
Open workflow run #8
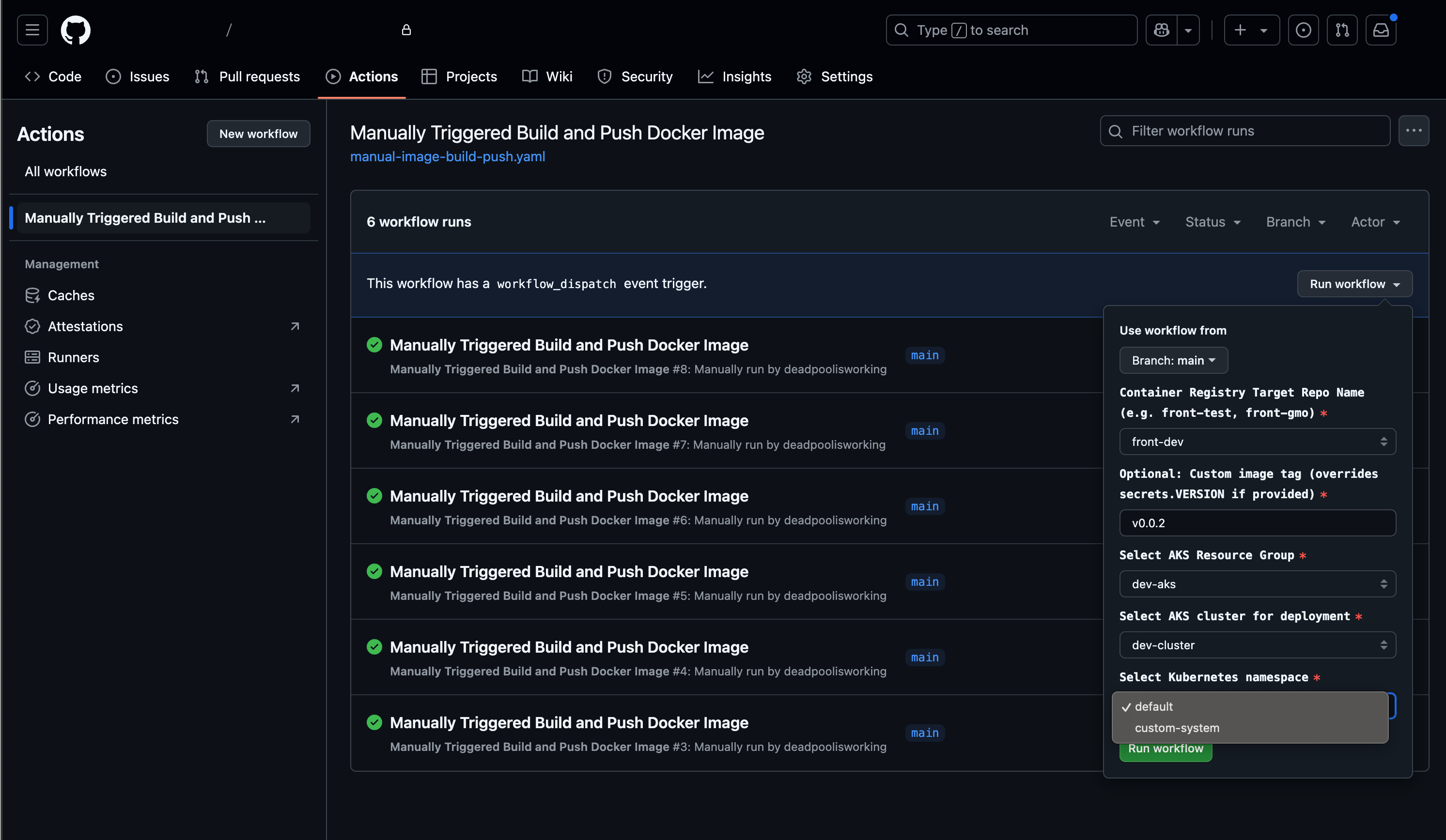coord(569,345)
